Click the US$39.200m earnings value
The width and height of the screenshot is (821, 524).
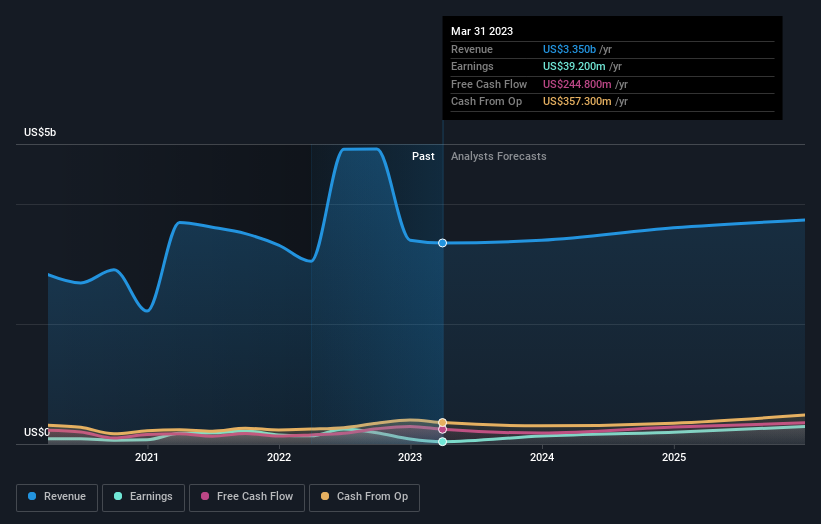[x=574, y=66]
